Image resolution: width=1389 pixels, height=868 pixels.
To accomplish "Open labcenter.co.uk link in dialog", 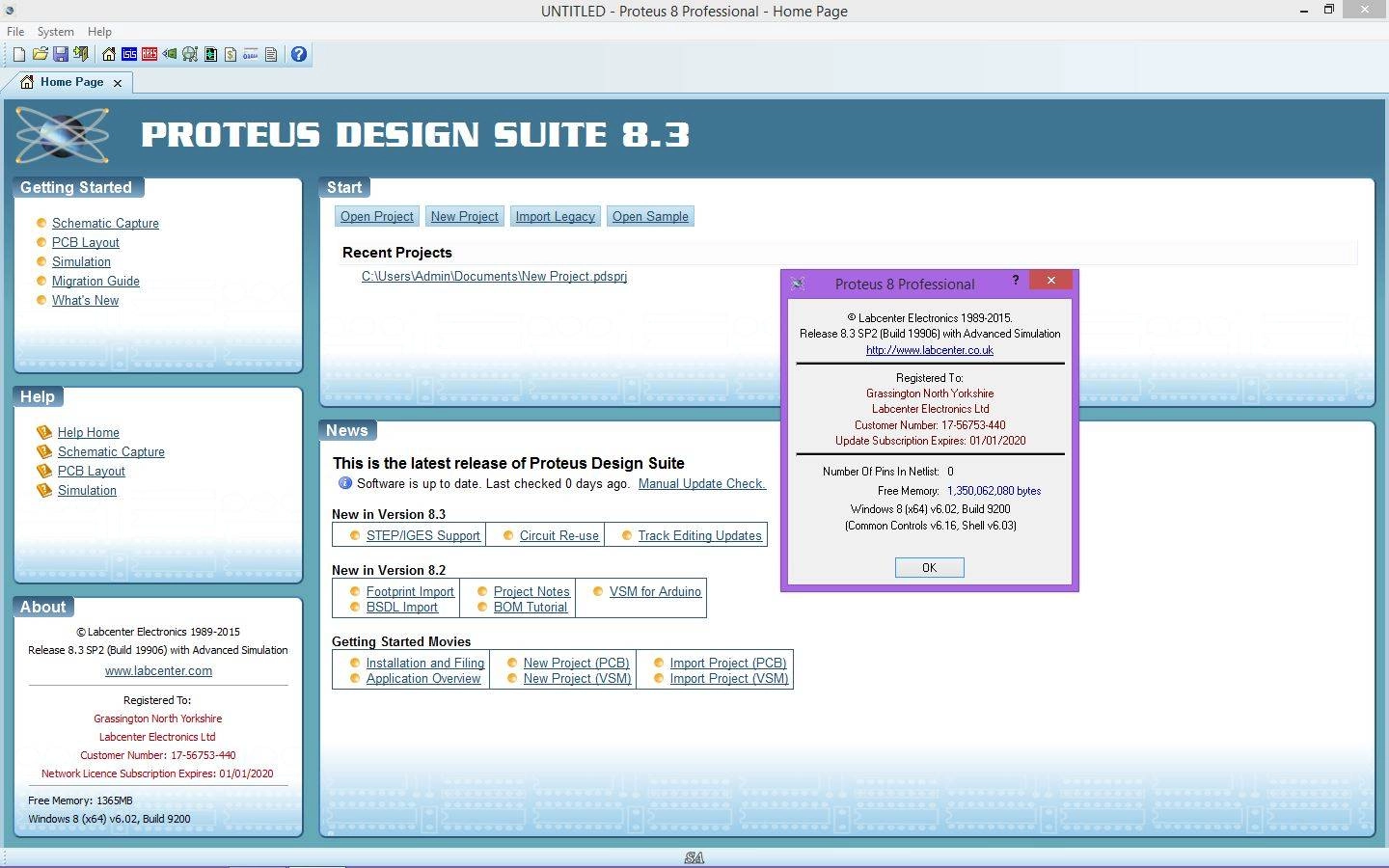I will pos(929,350).
